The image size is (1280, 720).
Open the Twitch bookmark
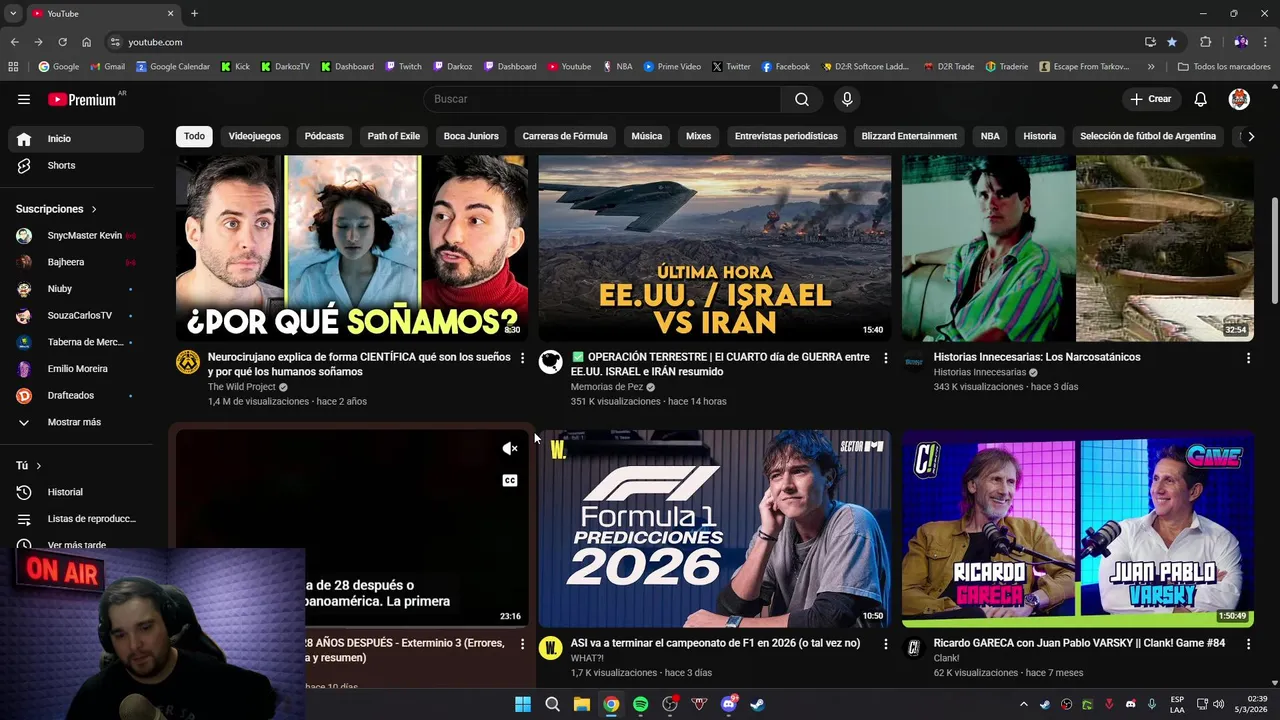403,67
